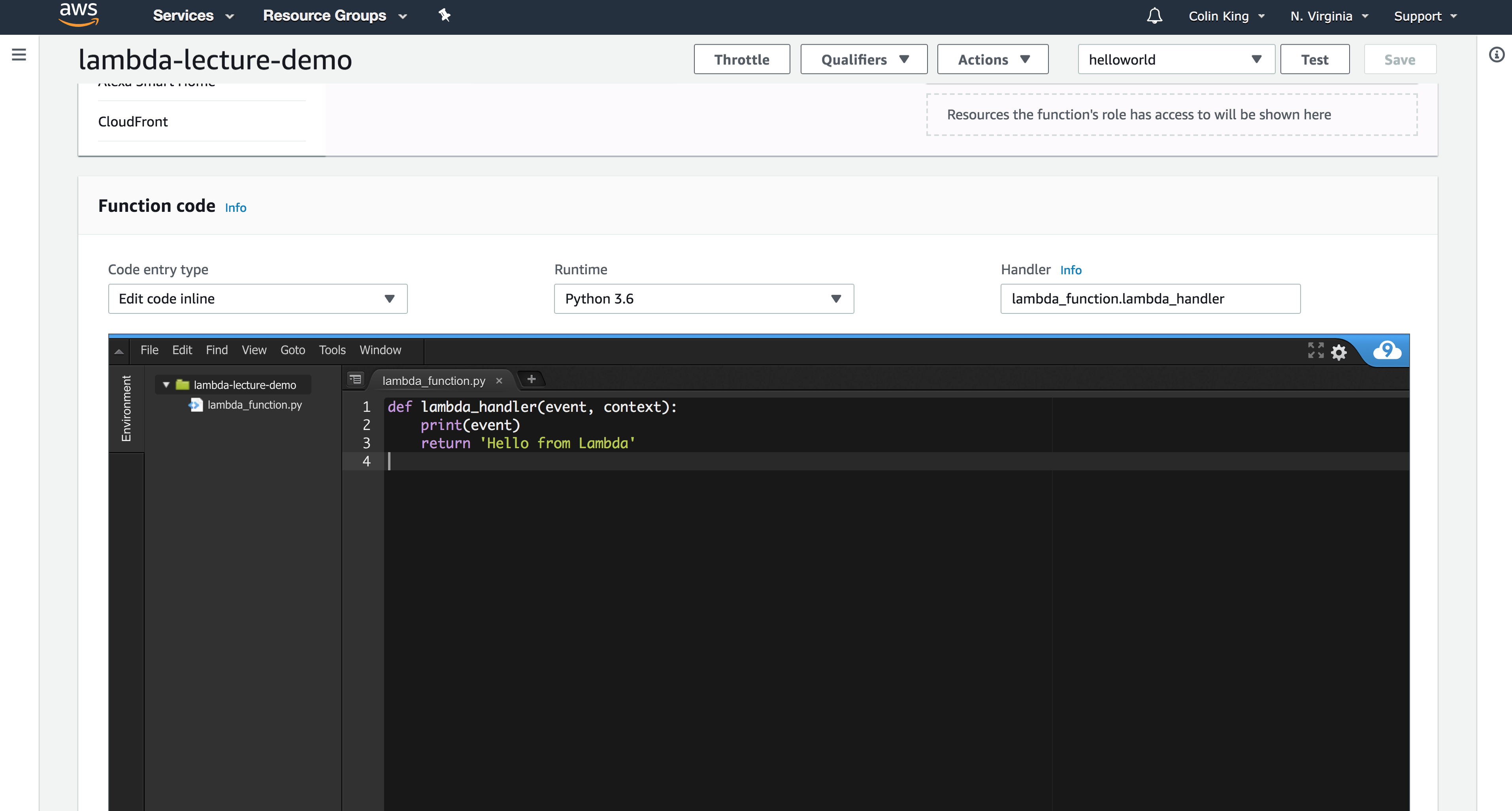This screenshot has height=811, width=1512.
Task: Add new editor tab with plus button
Action: [531, 380]
